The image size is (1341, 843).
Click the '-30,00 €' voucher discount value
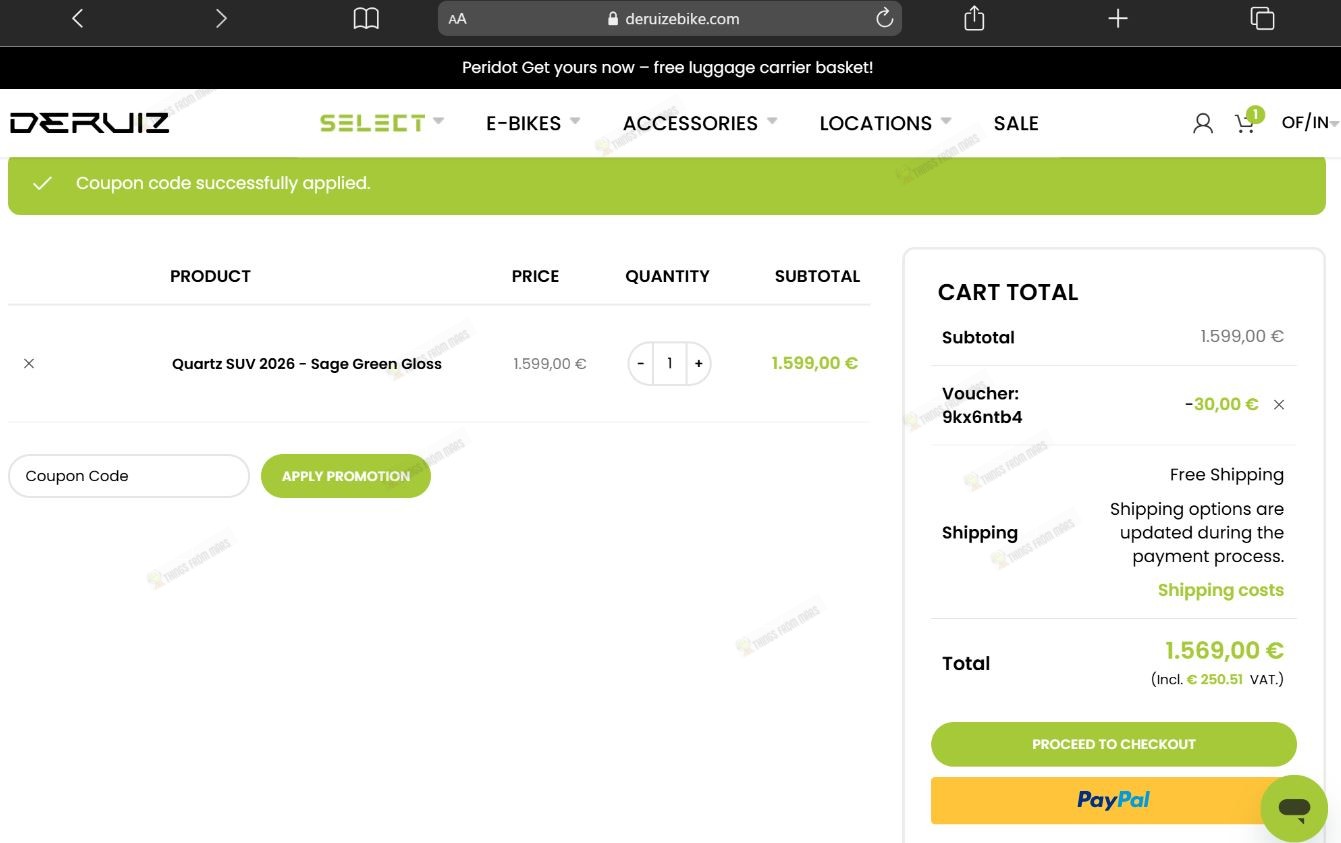coord(1221,405)
